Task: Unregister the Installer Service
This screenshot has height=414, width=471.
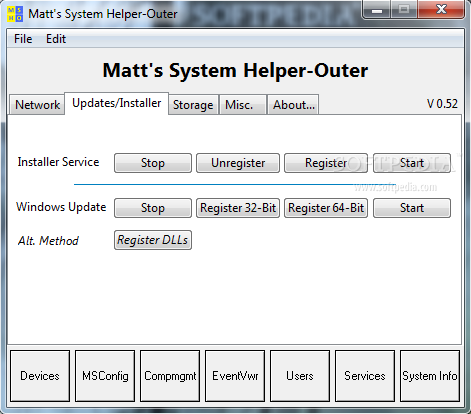Action: 238,163
